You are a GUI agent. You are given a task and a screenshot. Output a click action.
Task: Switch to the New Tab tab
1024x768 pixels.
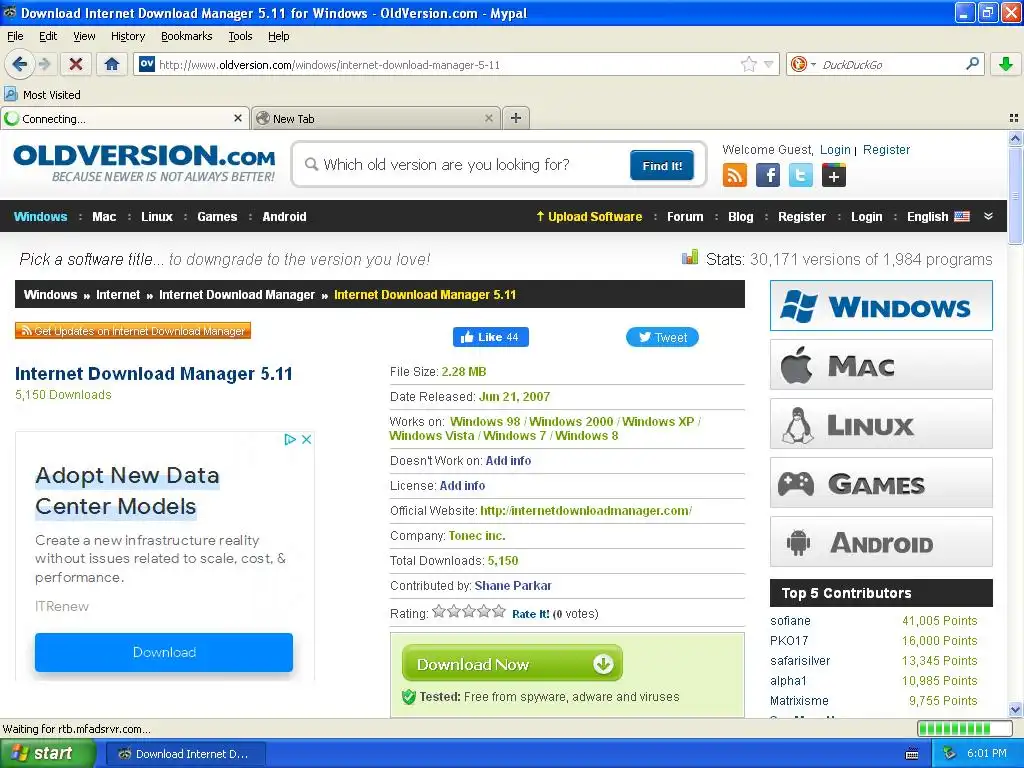coord(376,118)
